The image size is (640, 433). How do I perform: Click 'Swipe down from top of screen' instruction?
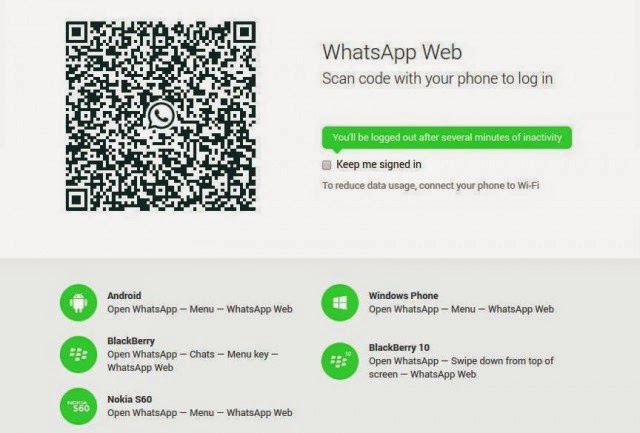coord(461,368)
